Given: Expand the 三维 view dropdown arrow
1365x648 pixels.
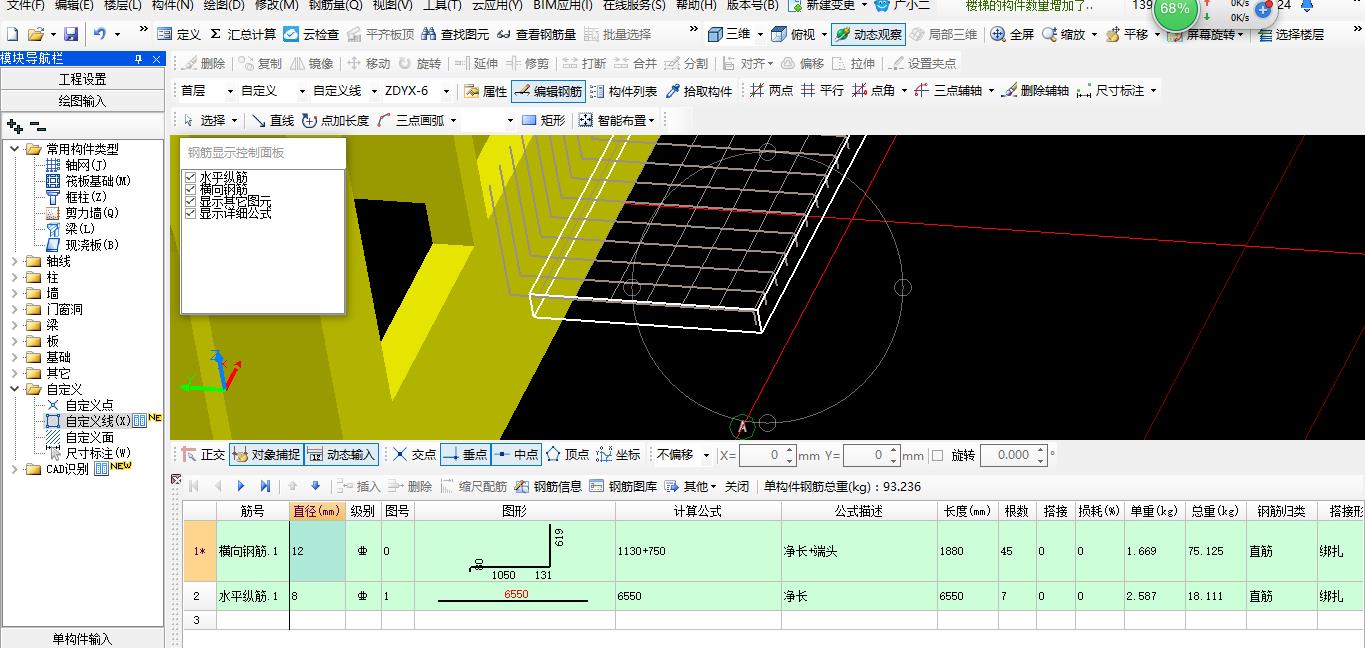Looking at the screenshot, I should point(760,34).
